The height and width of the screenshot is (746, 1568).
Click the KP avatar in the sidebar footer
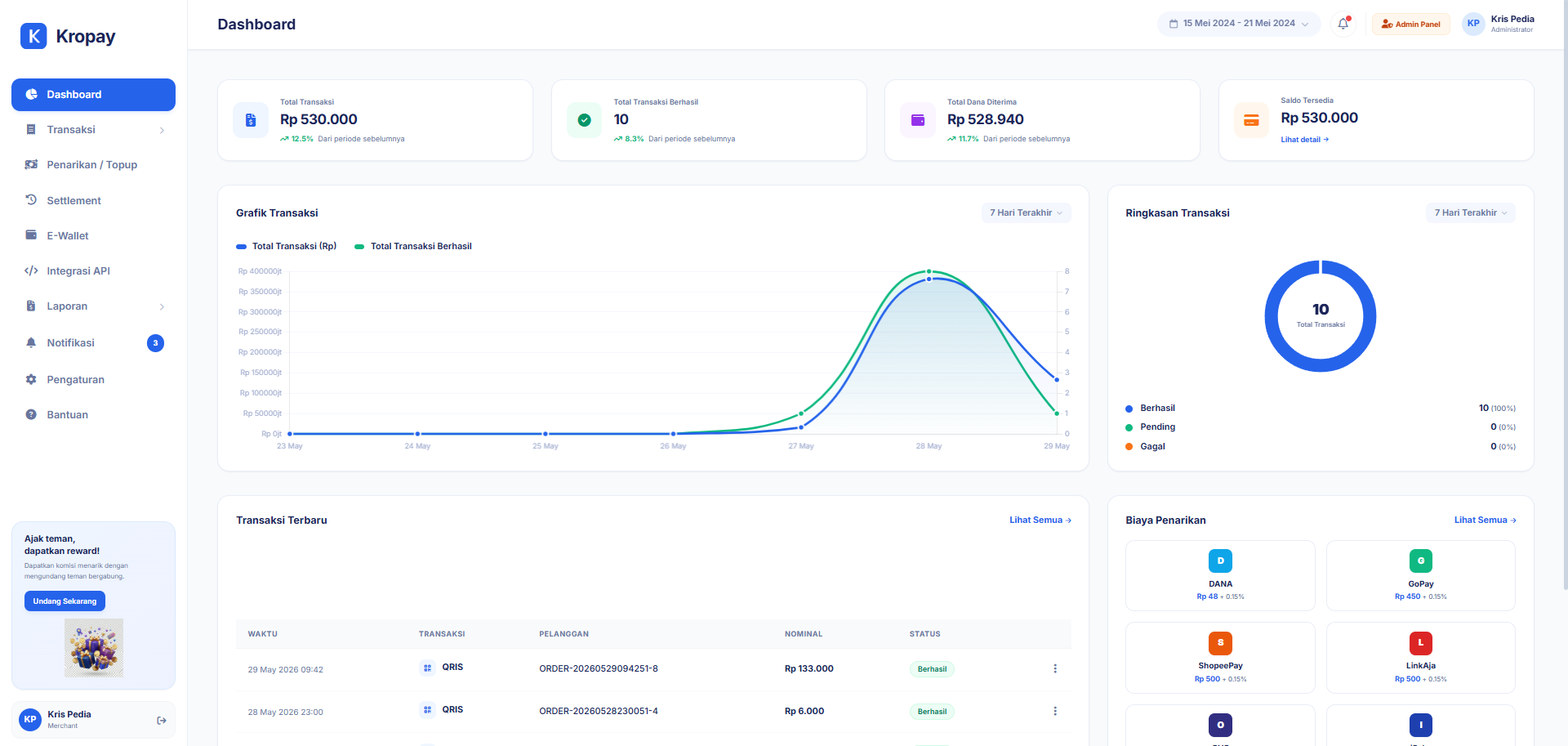[x=30, y=720]
